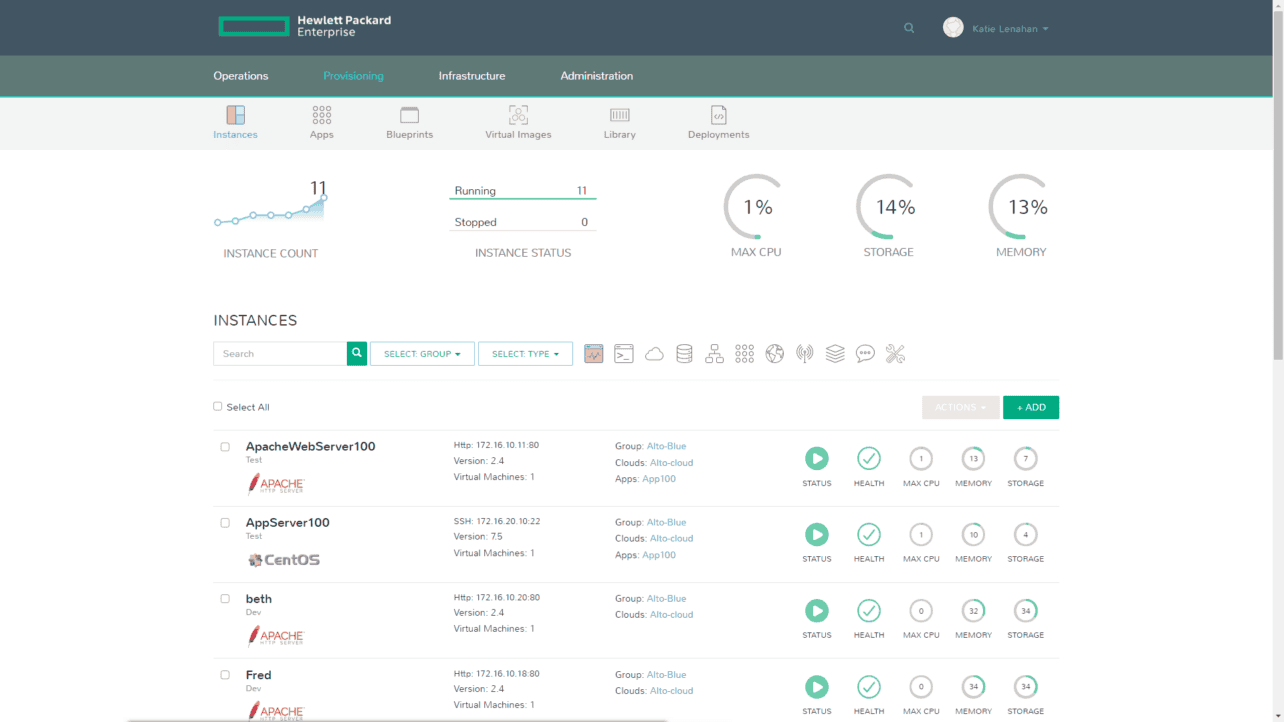Open the AppServer100 instance name
Viewport: 1284px width, 722px height.
288,522
